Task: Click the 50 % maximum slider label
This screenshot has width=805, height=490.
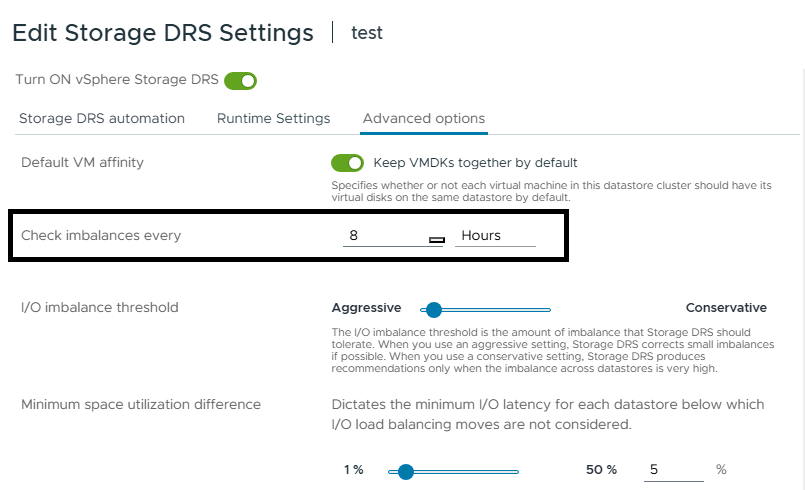Action: point(601,470)
